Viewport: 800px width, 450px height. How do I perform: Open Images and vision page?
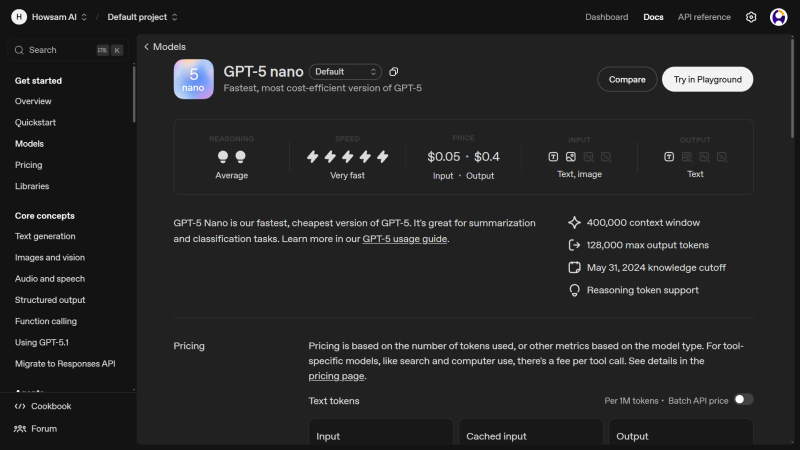50,258
